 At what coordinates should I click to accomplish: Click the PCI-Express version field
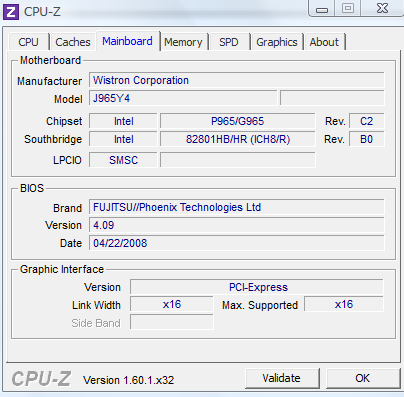tap(257, 287)
